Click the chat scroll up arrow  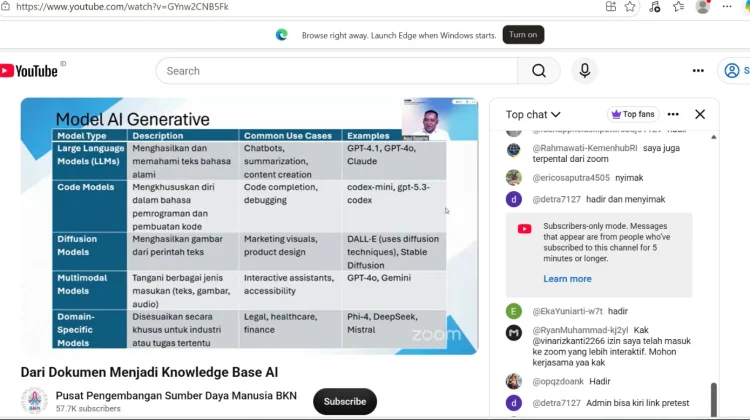(x=714, y=137)
